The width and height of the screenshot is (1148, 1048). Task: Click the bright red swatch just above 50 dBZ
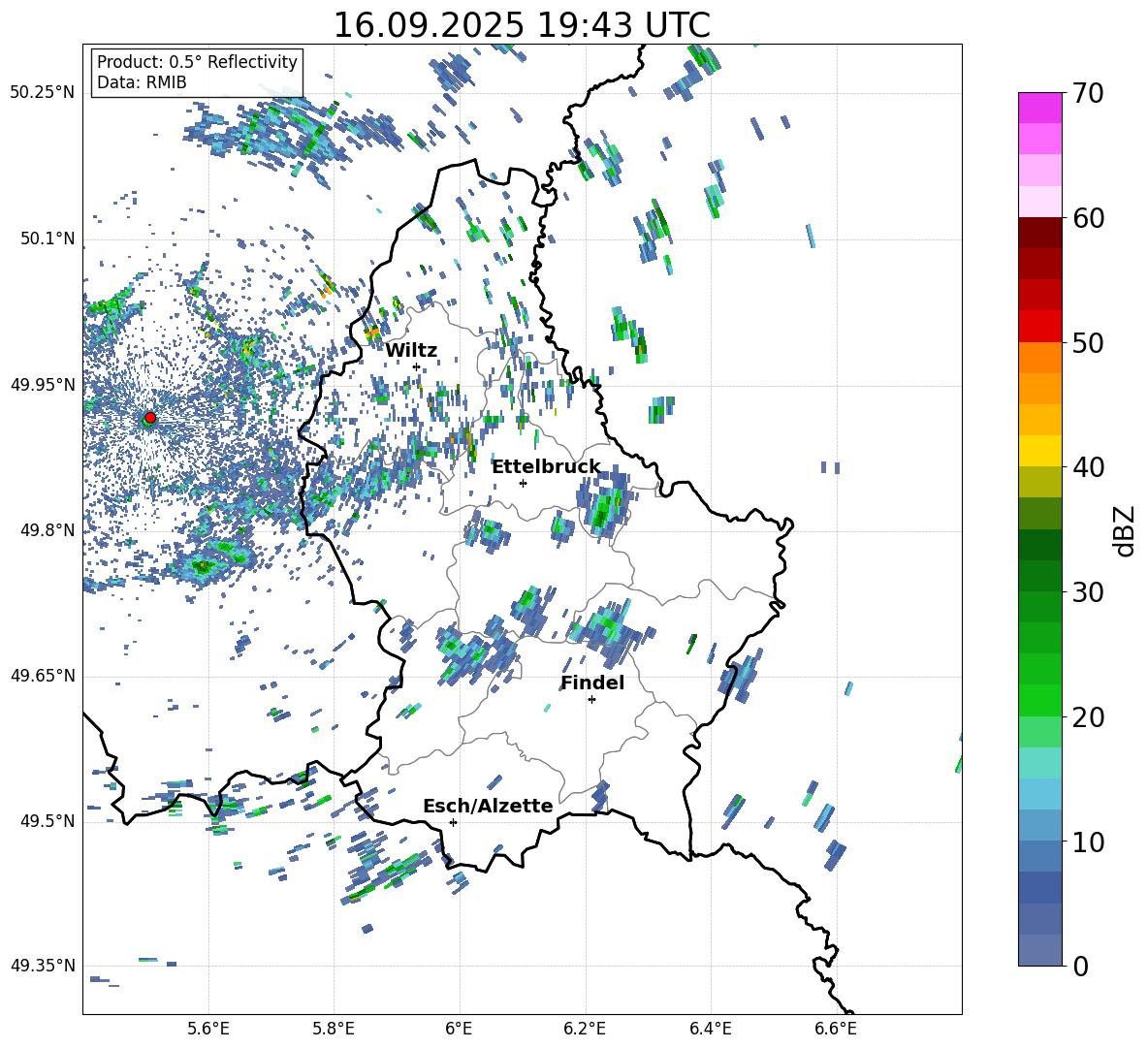pyautogui.click(x=1040, y=326)
